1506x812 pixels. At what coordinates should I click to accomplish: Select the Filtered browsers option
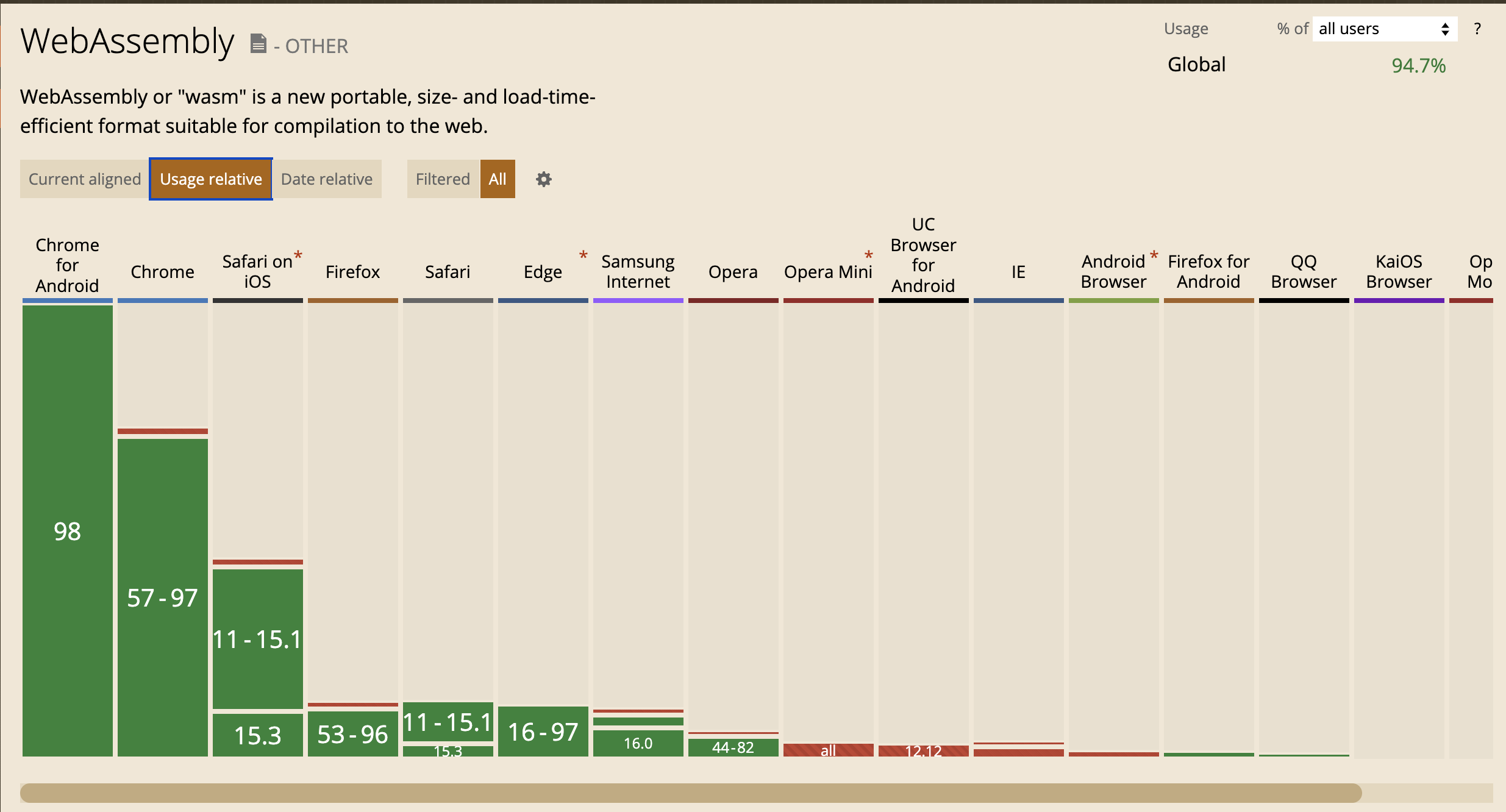tap(443, 179)
